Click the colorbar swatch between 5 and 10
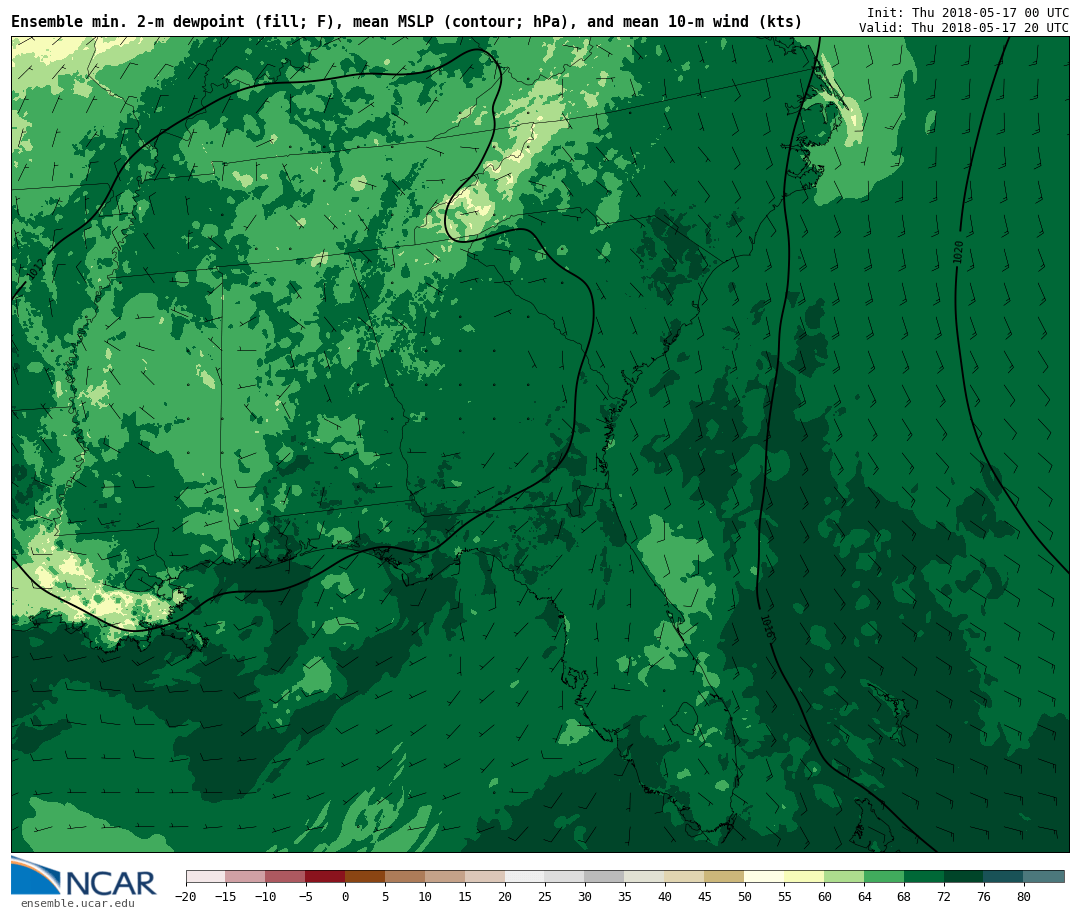The width and height of the screenshot is (1080, 915). 405,876
